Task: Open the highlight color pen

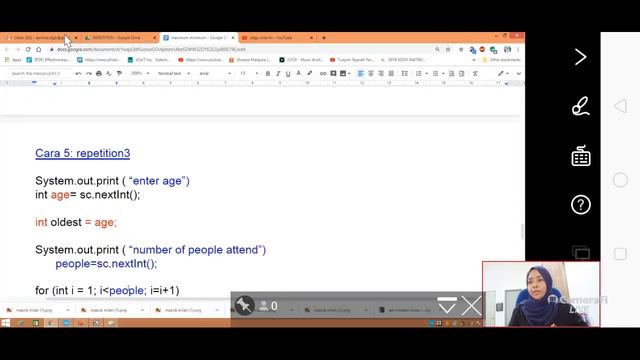Action: click(x=310, y=73)
